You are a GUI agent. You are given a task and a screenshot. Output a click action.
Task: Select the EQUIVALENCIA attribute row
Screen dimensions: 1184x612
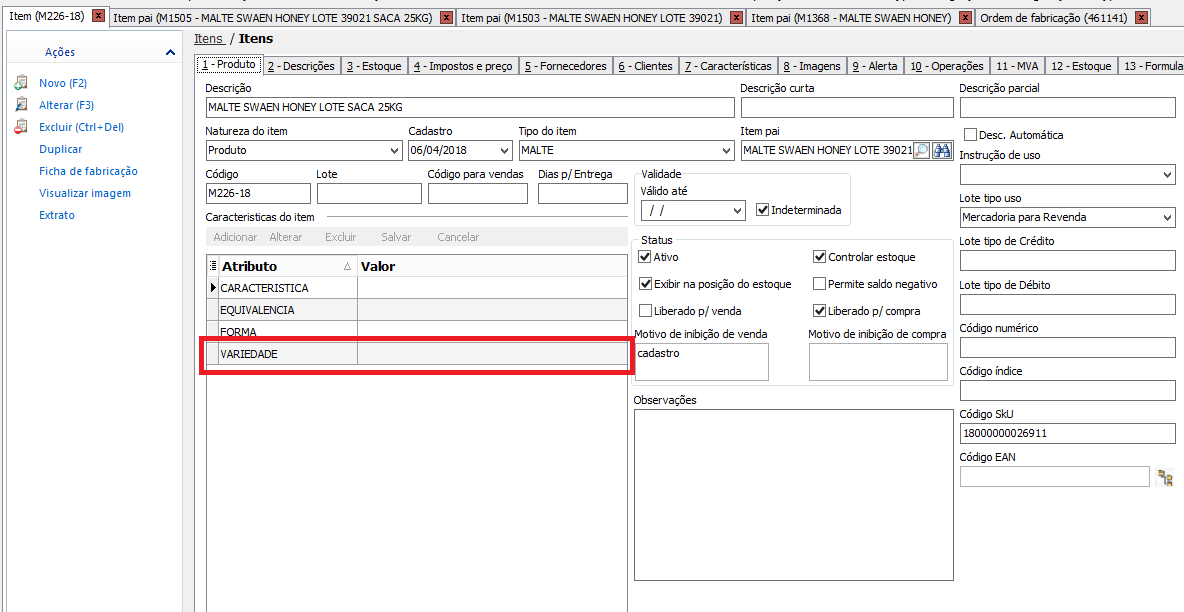(417, 310)
